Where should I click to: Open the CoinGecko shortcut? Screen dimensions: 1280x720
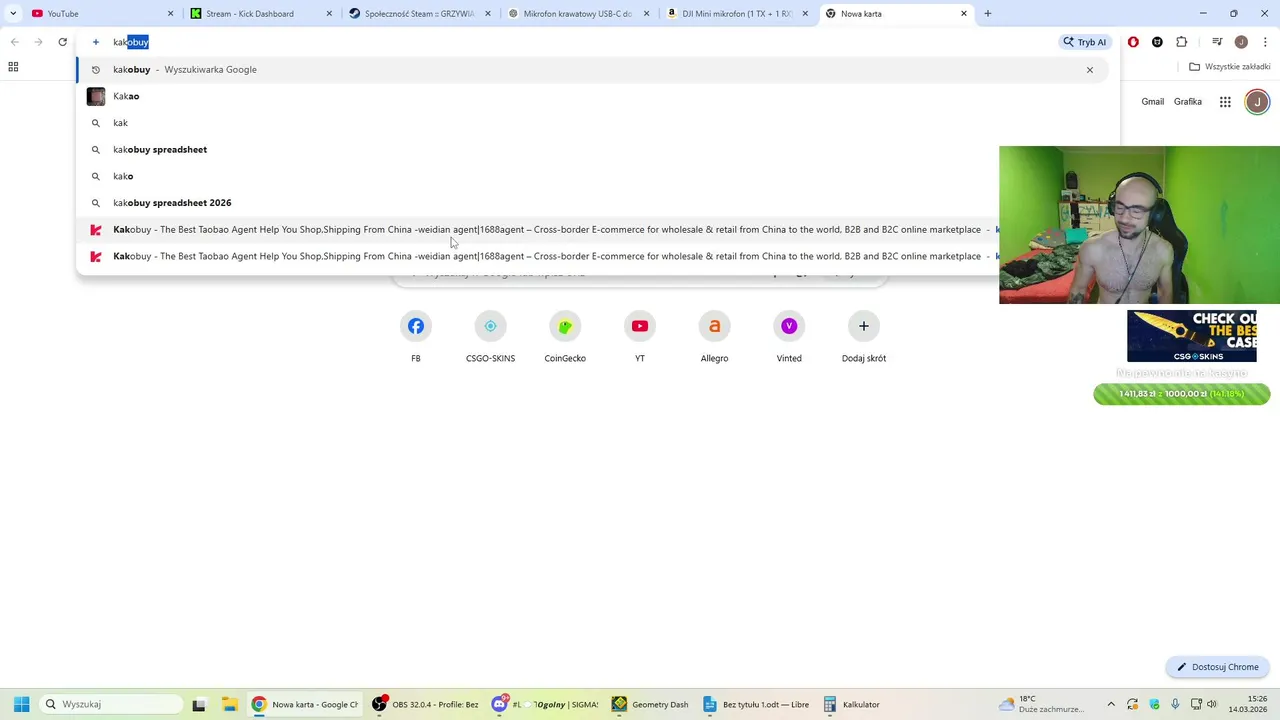click(565, 338)
